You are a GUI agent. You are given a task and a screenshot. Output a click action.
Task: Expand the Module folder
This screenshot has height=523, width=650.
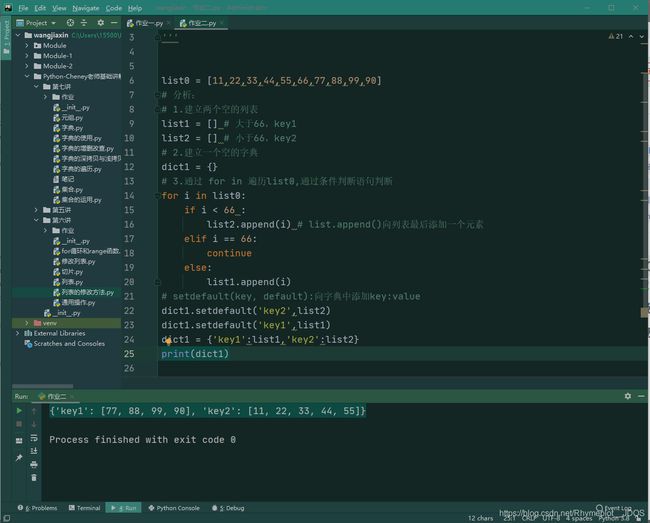[x=27, y=46]
